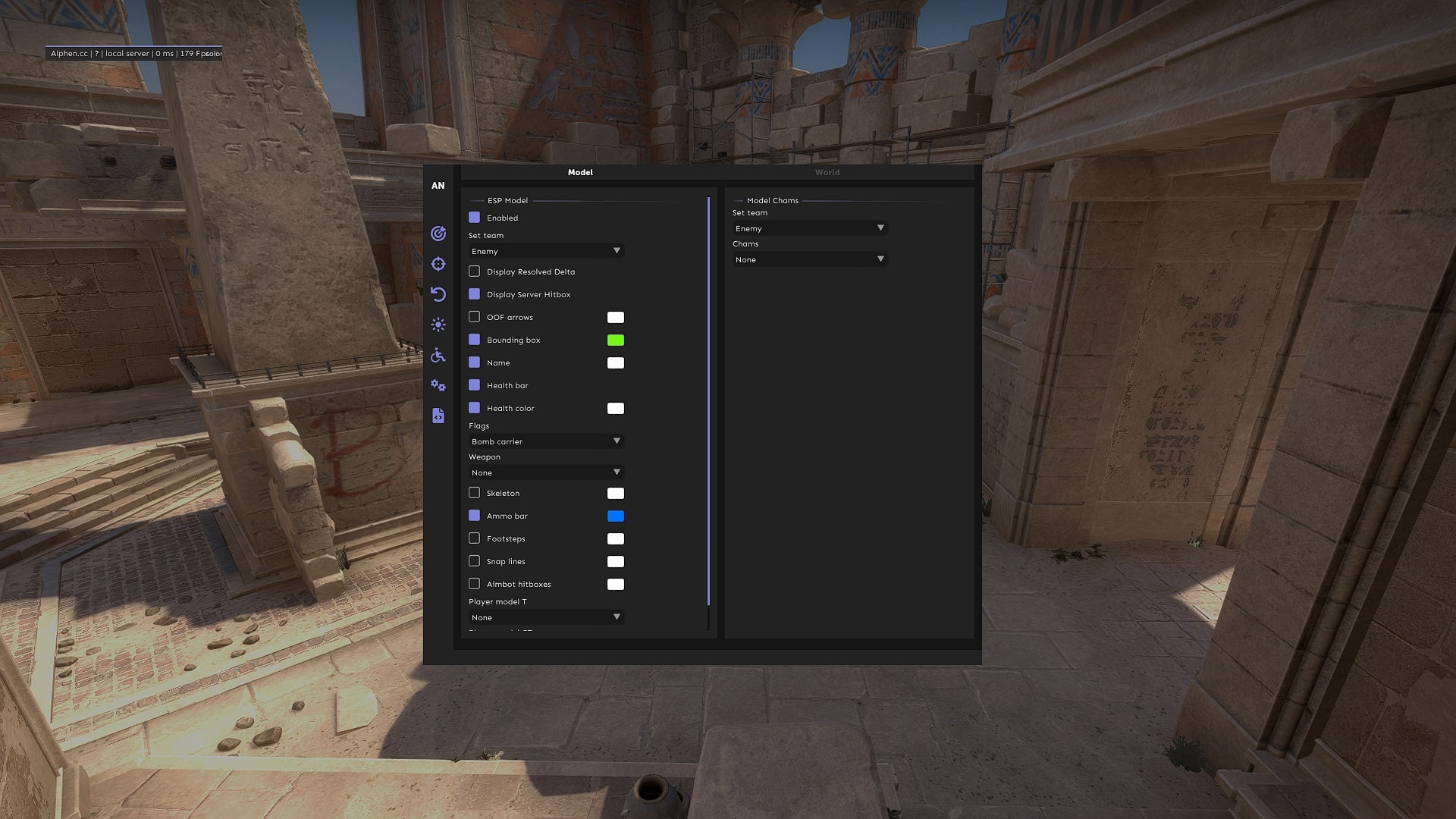Click the green Bounding box color swatch
The image size is (1456, 819).
616,340
